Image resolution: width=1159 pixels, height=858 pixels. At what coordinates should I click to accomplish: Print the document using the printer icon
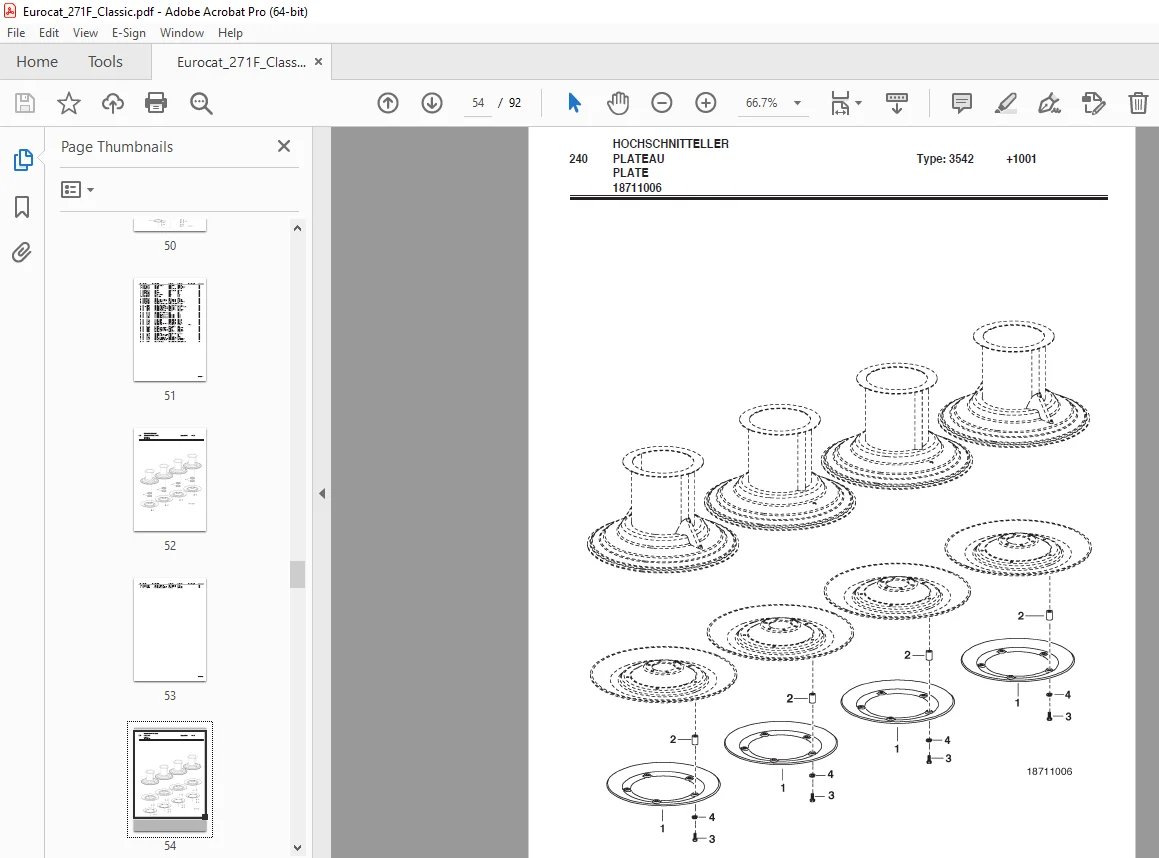[x=156, y=103]
